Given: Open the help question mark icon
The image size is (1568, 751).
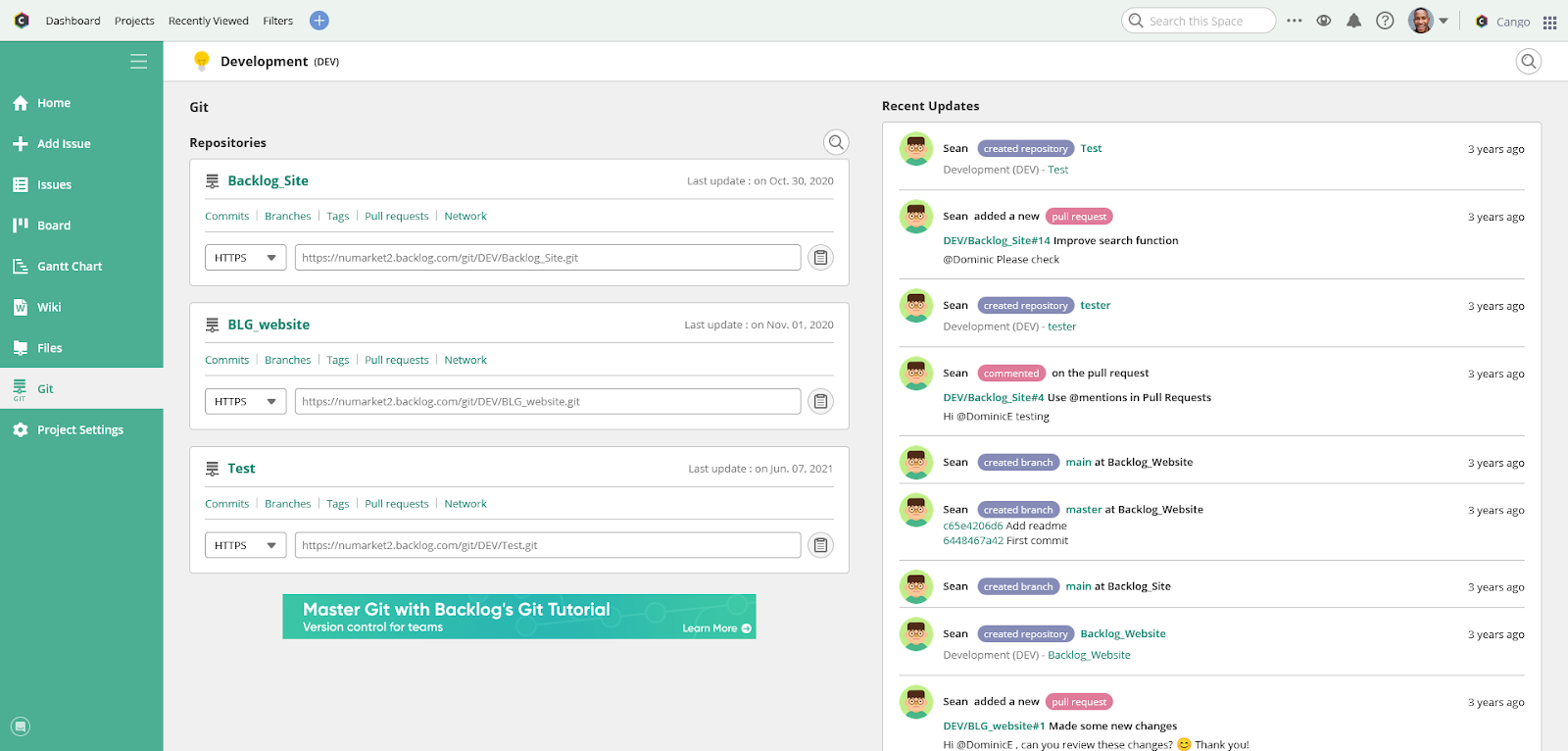Looking at the screenshot, I should tap(1384, 21).
